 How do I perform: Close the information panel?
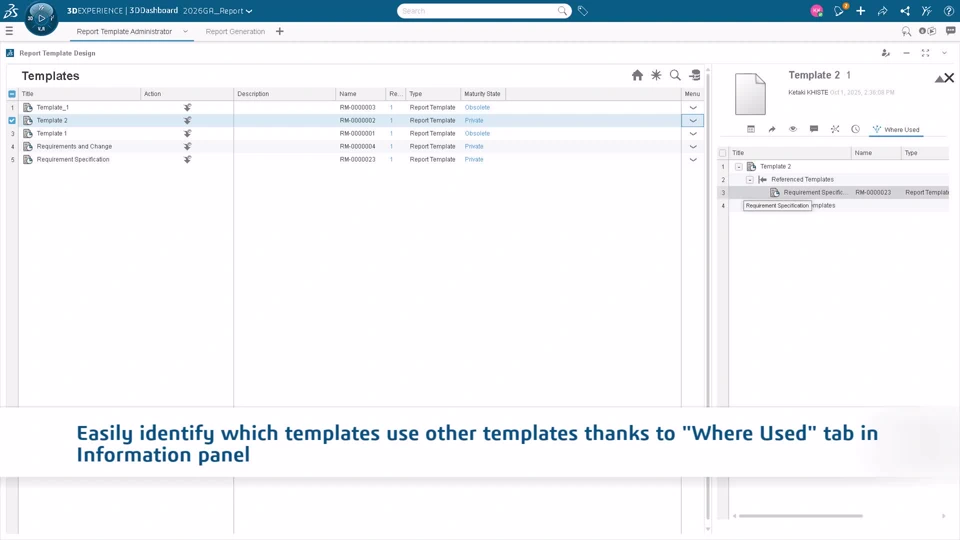point(949,78)
